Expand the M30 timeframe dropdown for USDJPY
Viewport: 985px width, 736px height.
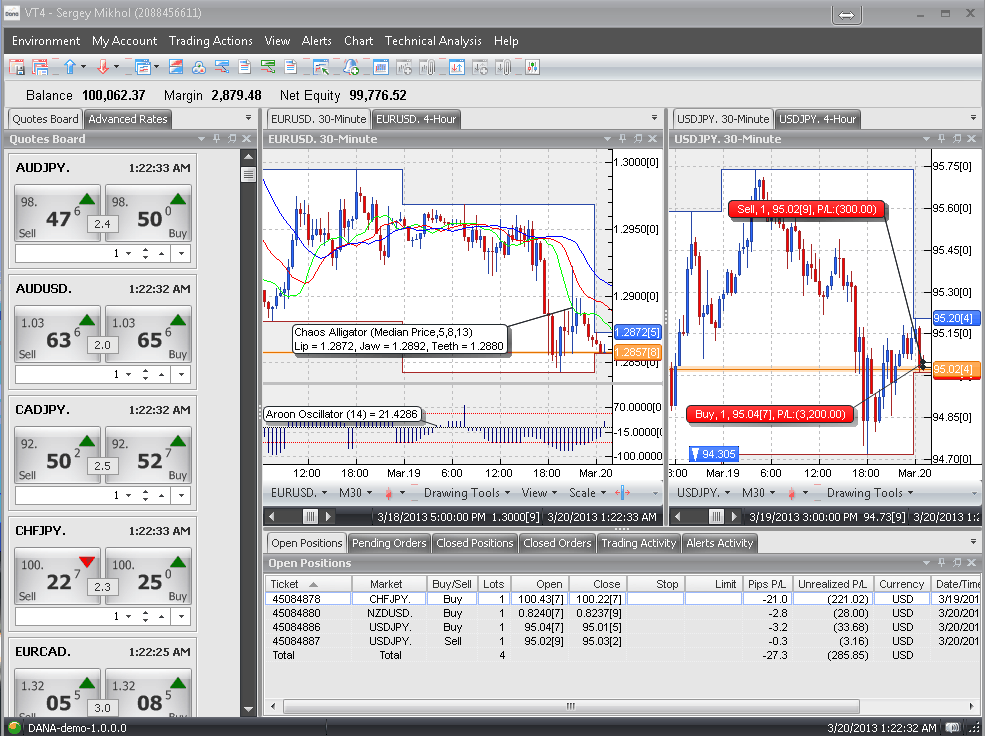click(x=759, y=493)
